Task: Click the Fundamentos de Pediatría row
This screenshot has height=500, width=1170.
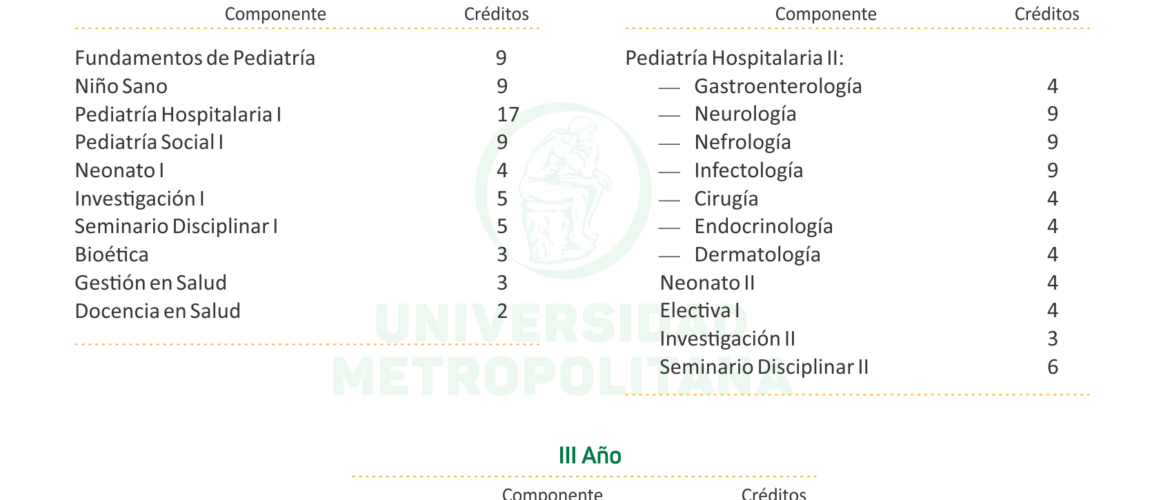Action: tap(195, 58)
